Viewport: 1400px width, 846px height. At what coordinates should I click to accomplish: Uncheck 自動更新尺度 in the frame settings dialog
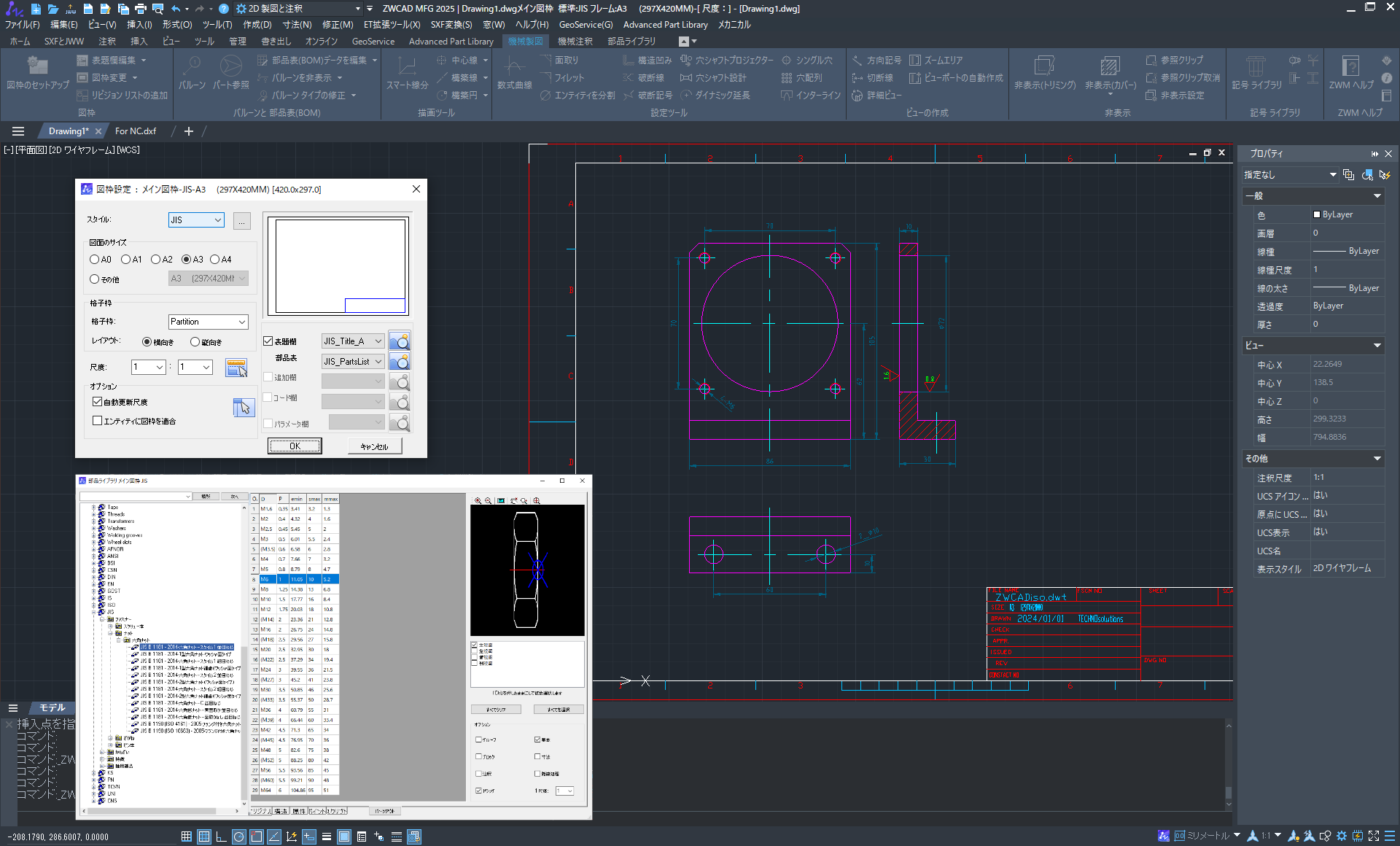[98, 401]
